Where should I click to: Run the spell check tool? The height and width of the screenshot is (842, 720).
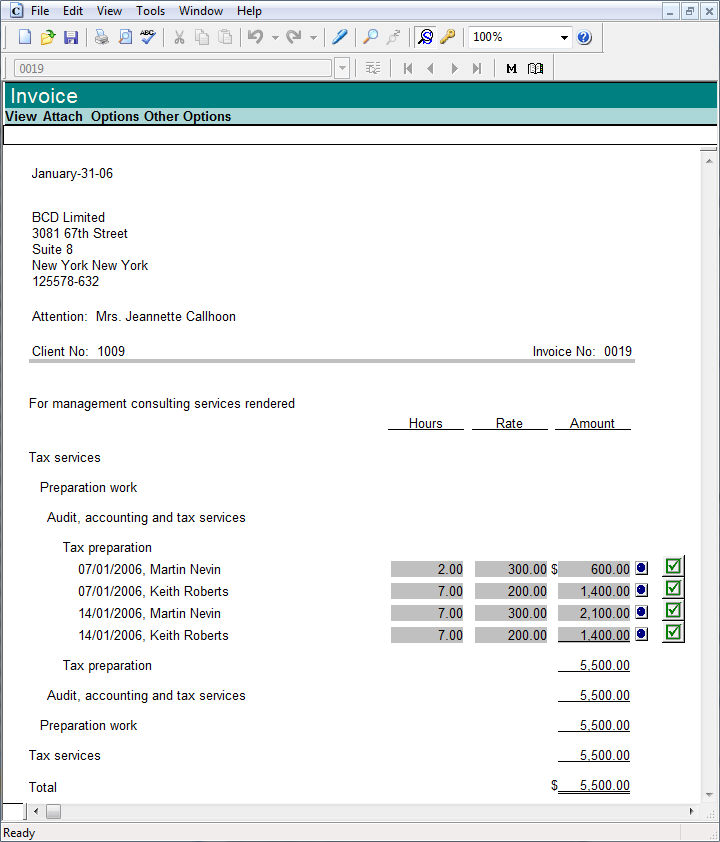[x=148, y=37]
